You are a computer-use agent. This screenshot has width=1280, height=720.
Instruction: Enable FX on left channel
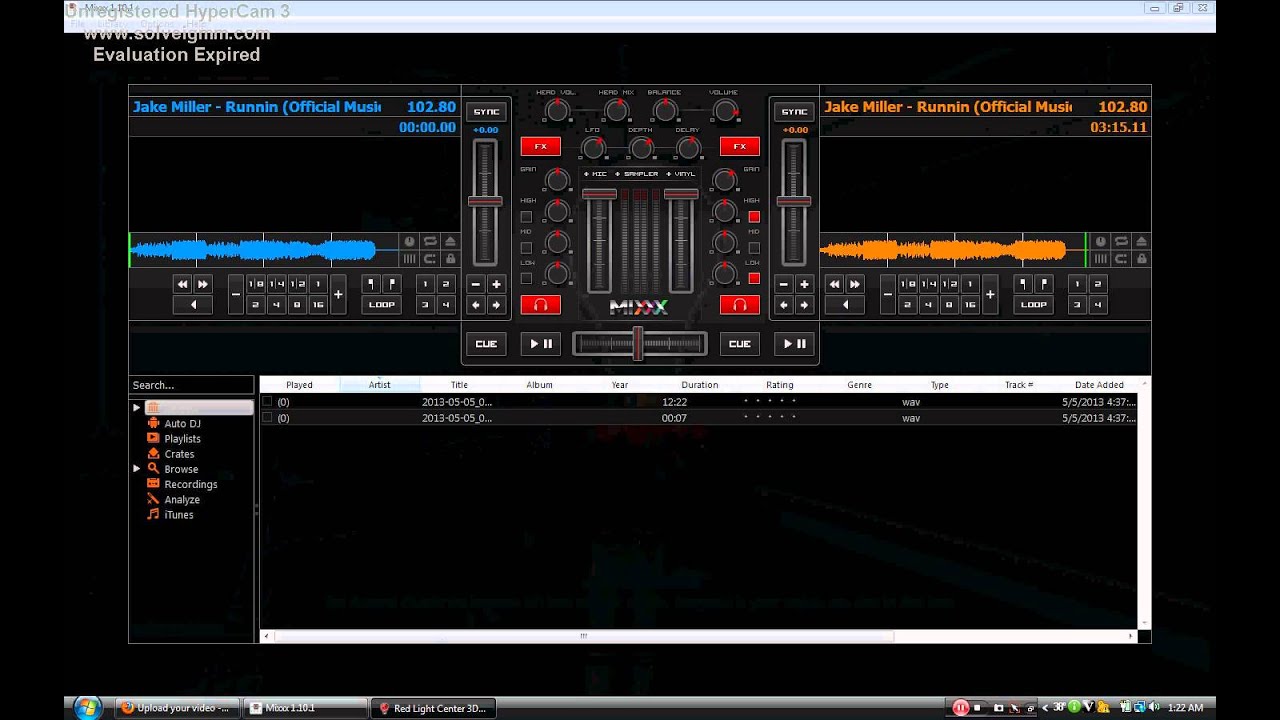[541, 146]
